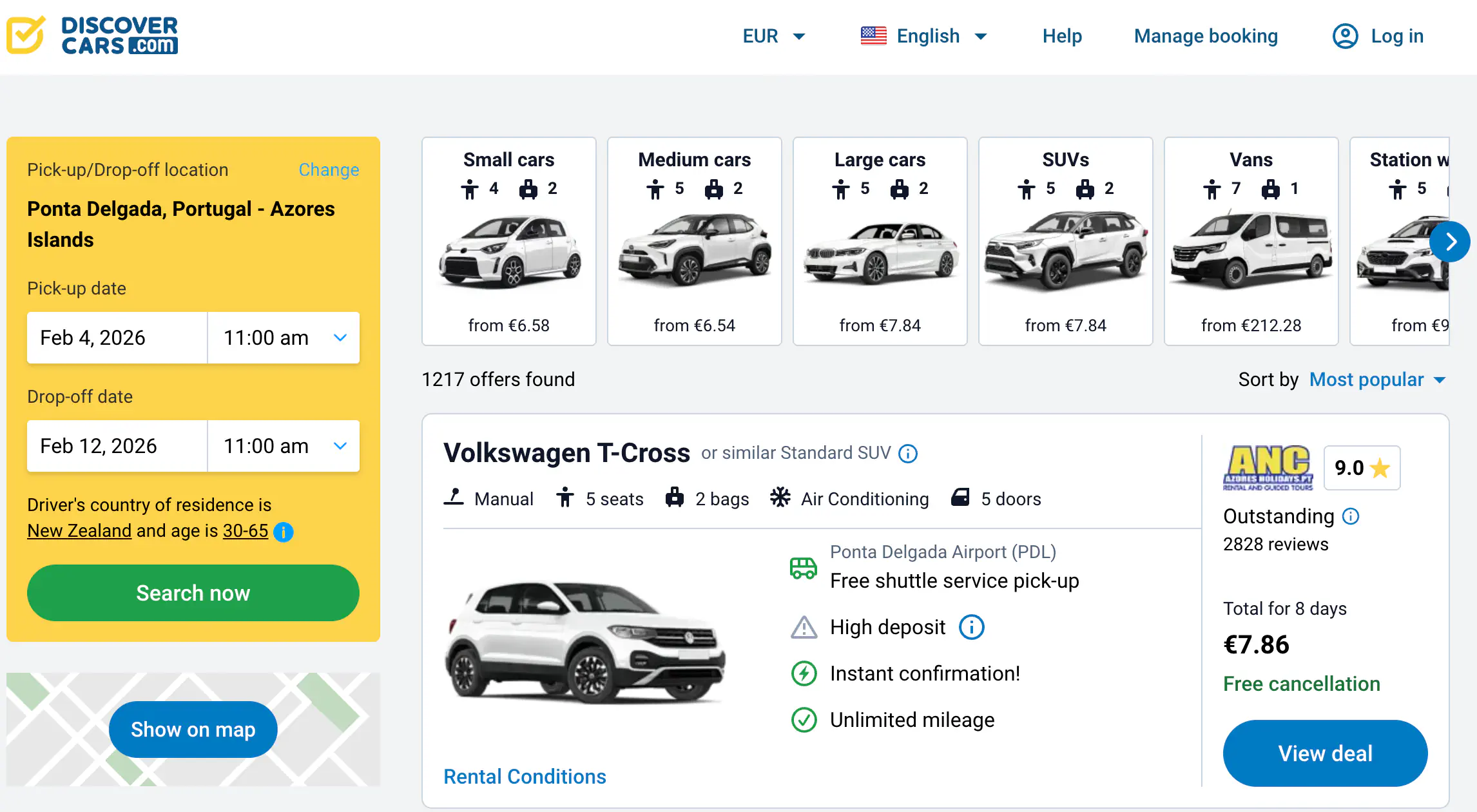Image resolution: width=1477 pixels, height=812 pixels.
Task: Open the Help page
Action: [x=1062, y=36]
